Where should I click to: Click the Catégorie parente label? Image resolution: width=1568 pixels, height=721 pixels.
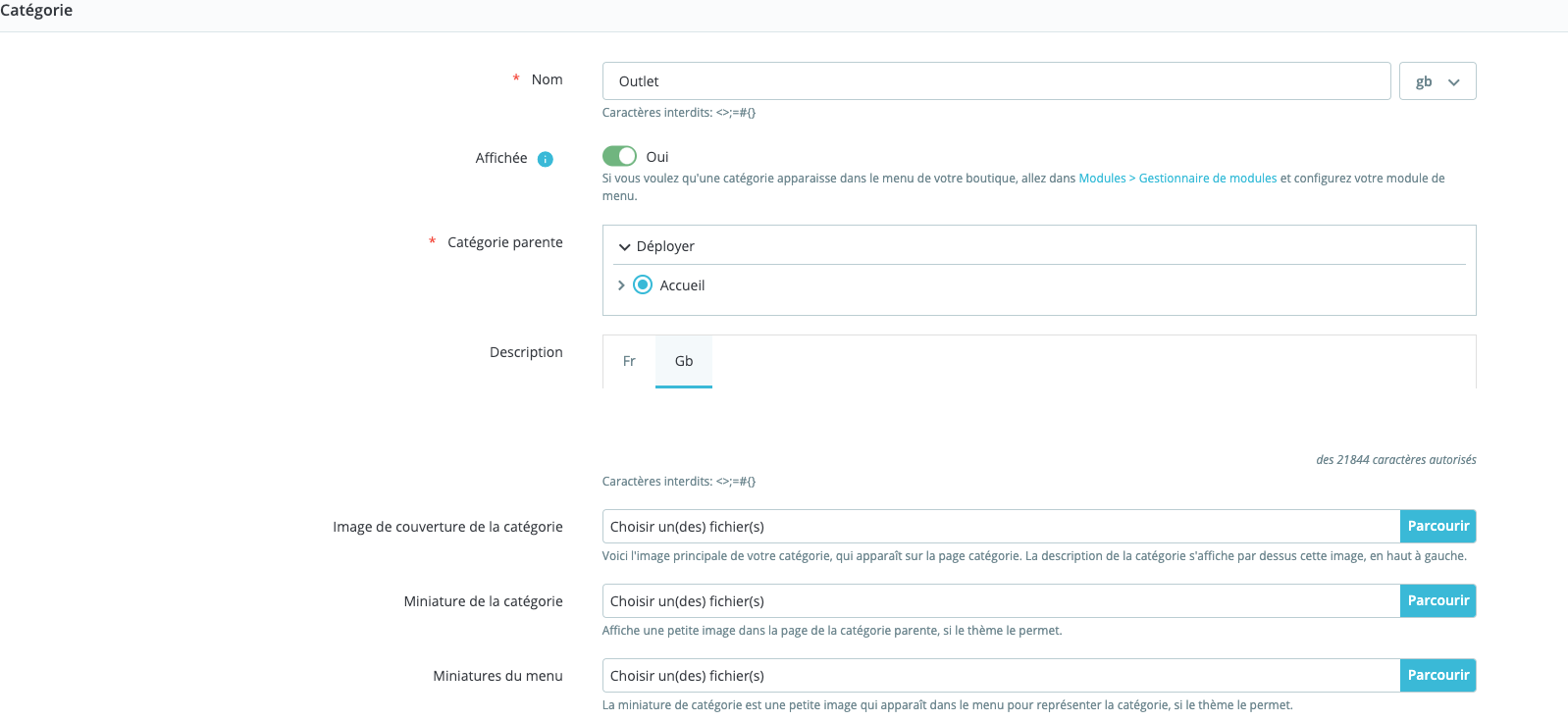point(505,242)
